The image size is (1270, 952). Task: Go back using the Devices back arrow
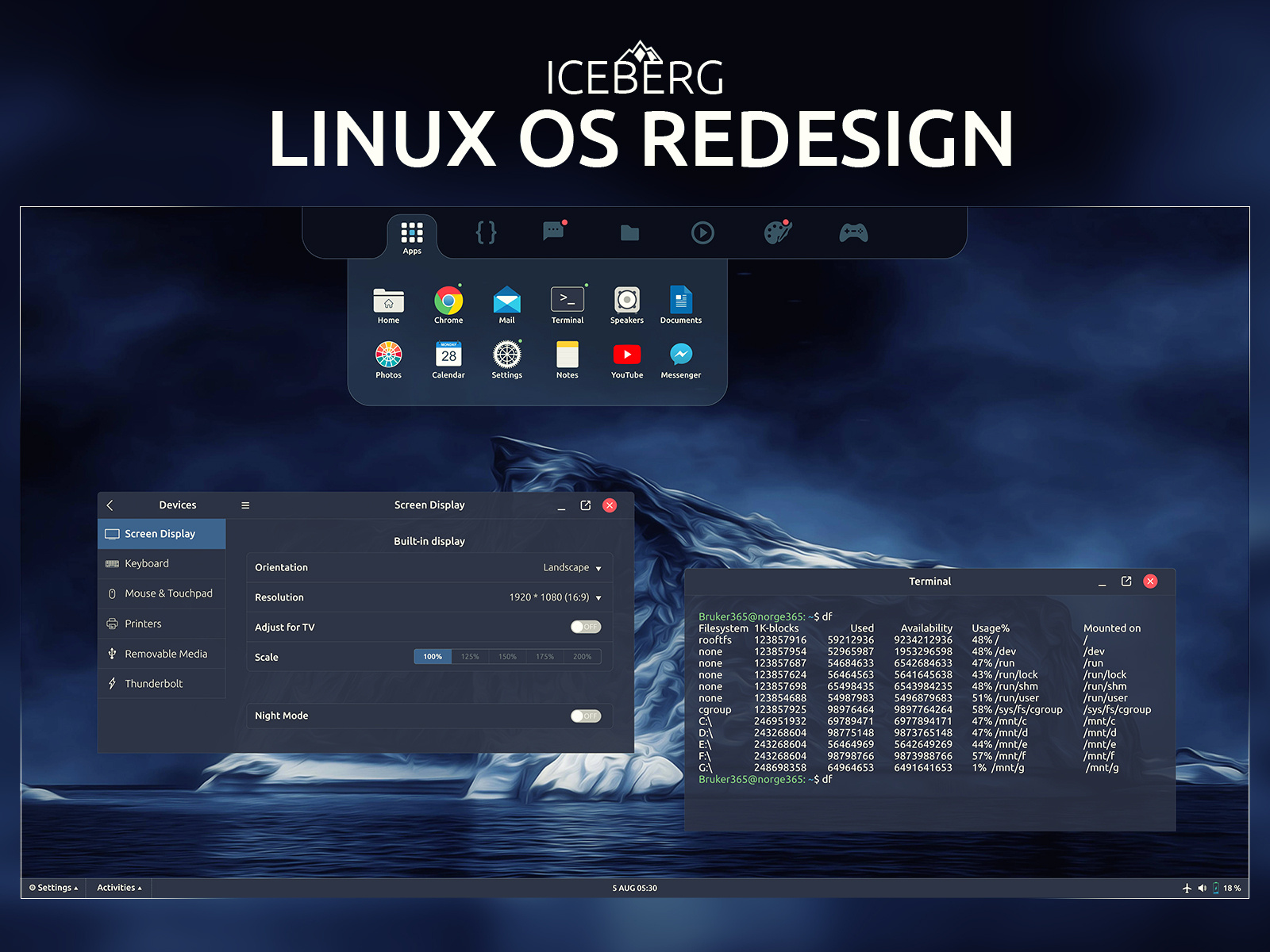pyautogui.click(x=110, y=505)
